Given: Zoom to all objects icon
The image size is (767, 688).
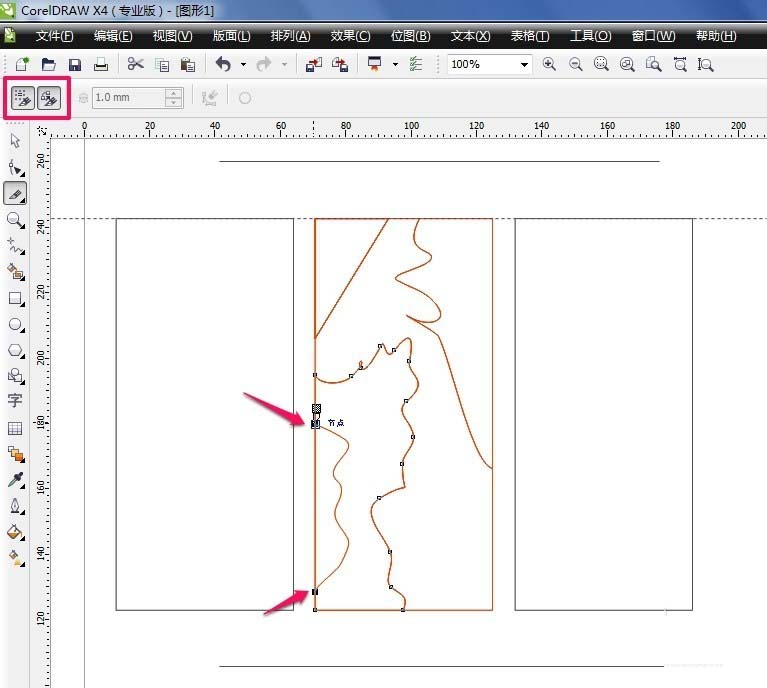Looking at the screenshot, I should point(627,64).
